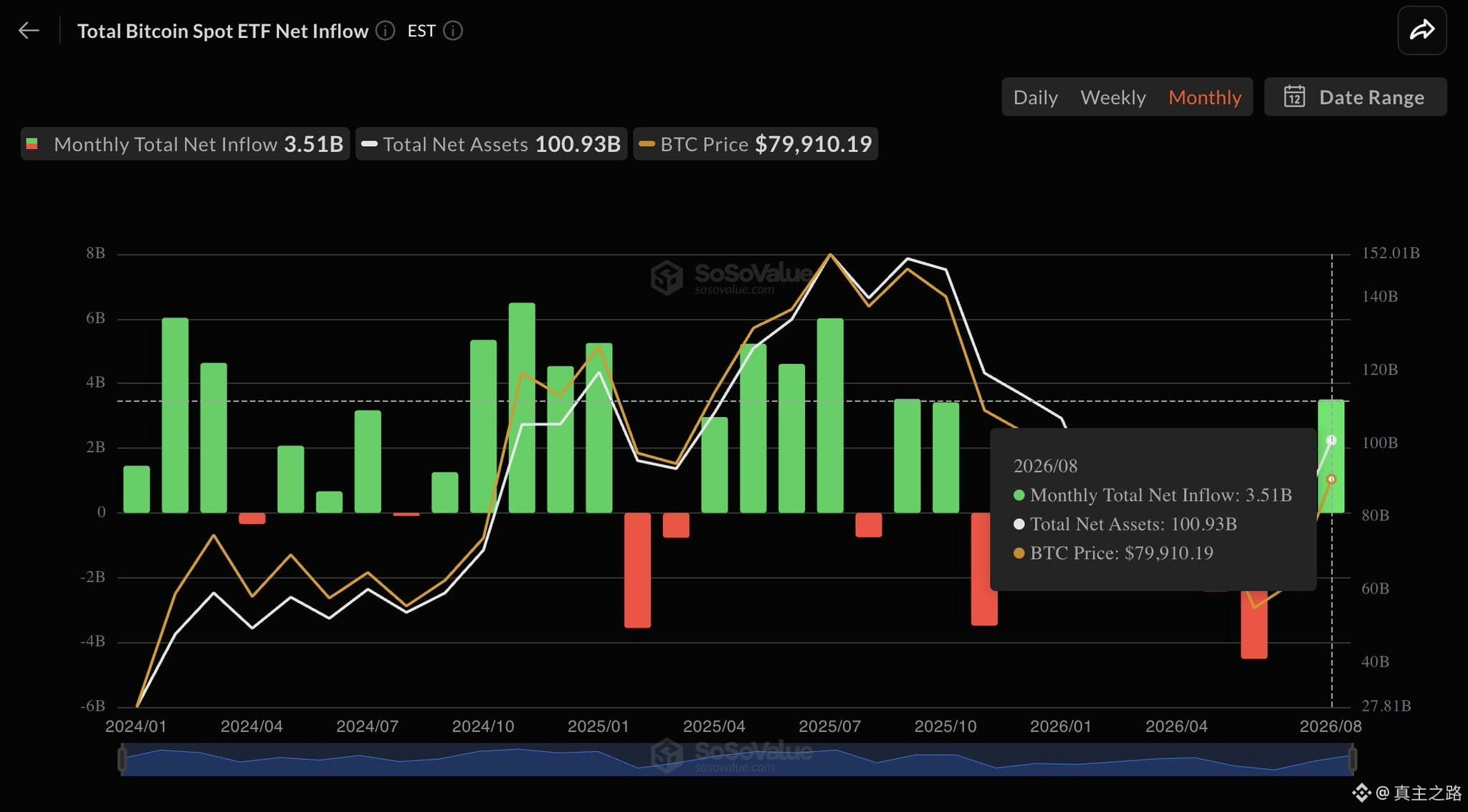Click the blue range navigator area chart

[737, 760]
